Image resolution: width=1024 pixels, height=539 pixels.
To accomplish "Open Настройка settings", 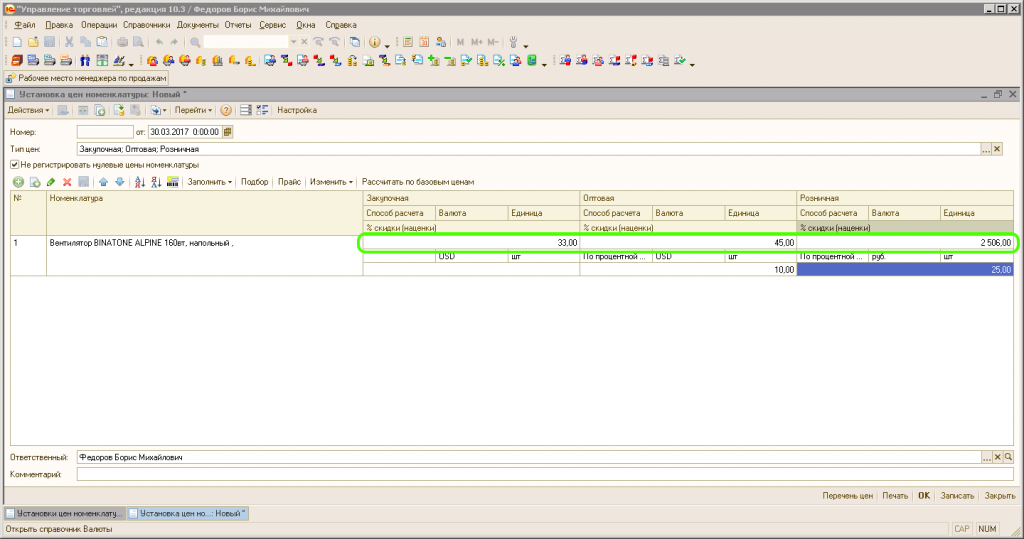I will tap(296, 110).
